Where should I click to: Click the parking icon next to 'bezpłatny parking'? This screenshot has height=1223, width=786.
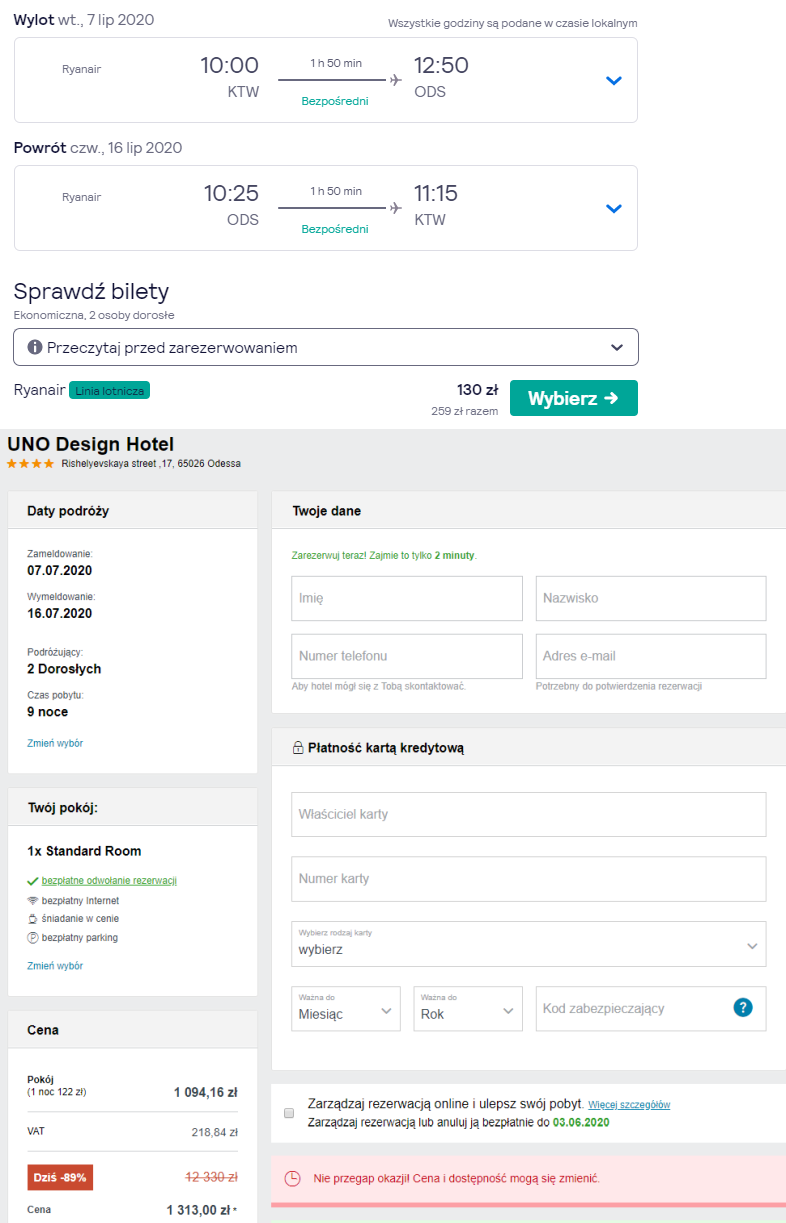pos(33,938)
